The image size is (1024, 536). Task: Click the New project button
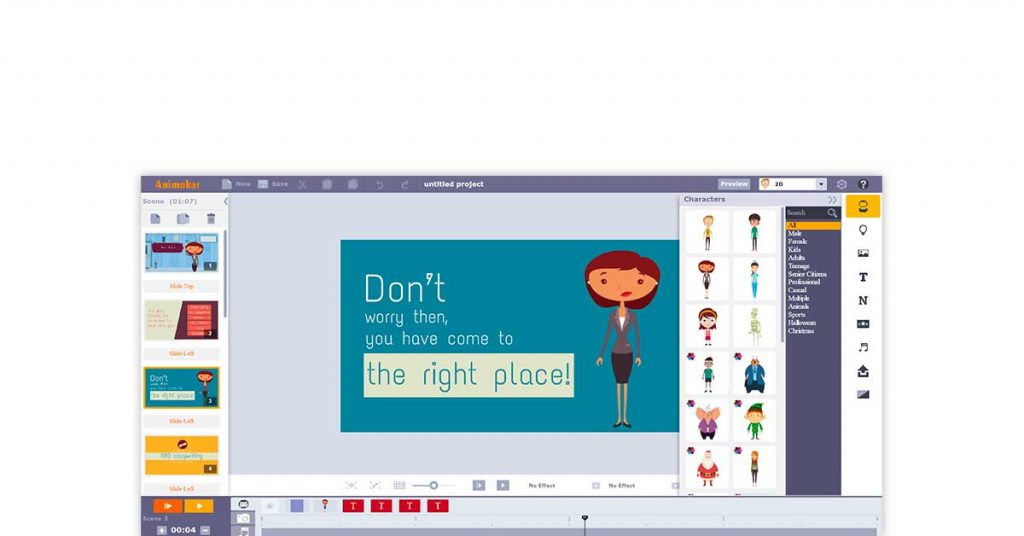(x=236, y=184)
